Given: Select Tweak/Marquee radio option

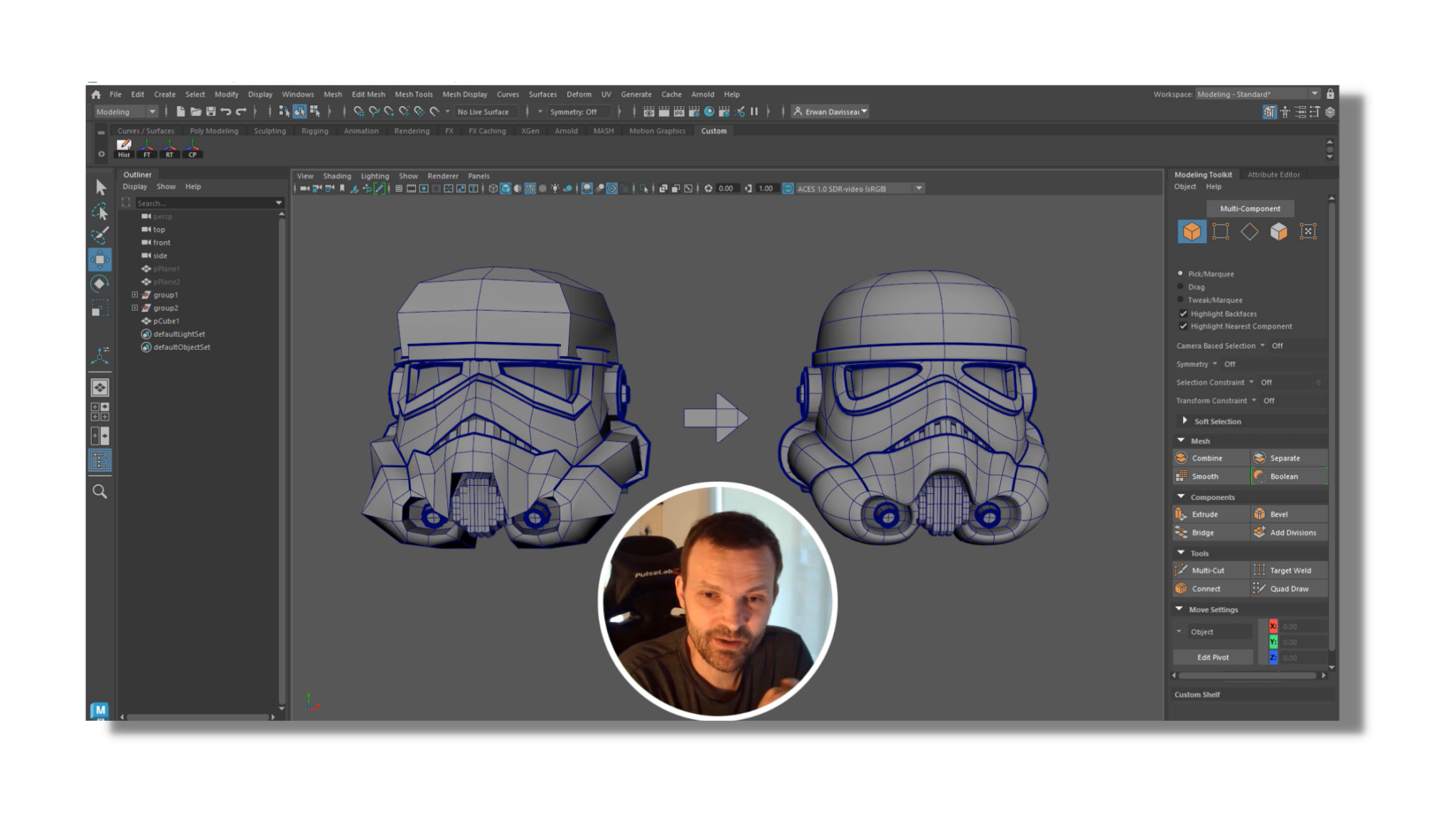Looking at the screenshot, I should pos(1181,299).
